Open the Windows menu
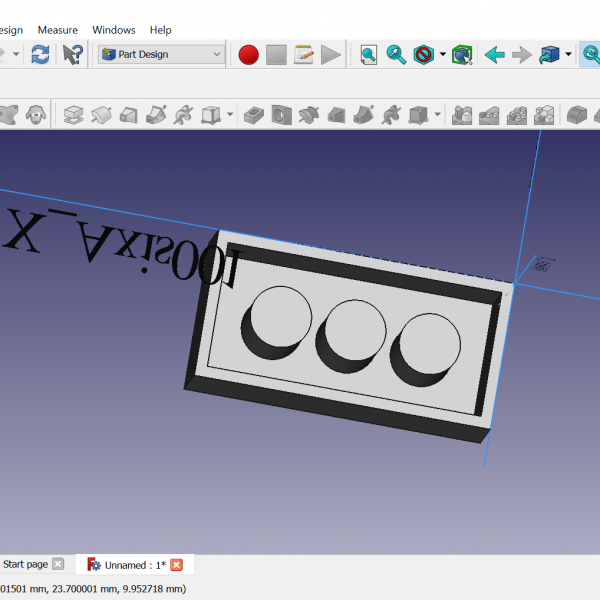600x600 pixels. 114,30
